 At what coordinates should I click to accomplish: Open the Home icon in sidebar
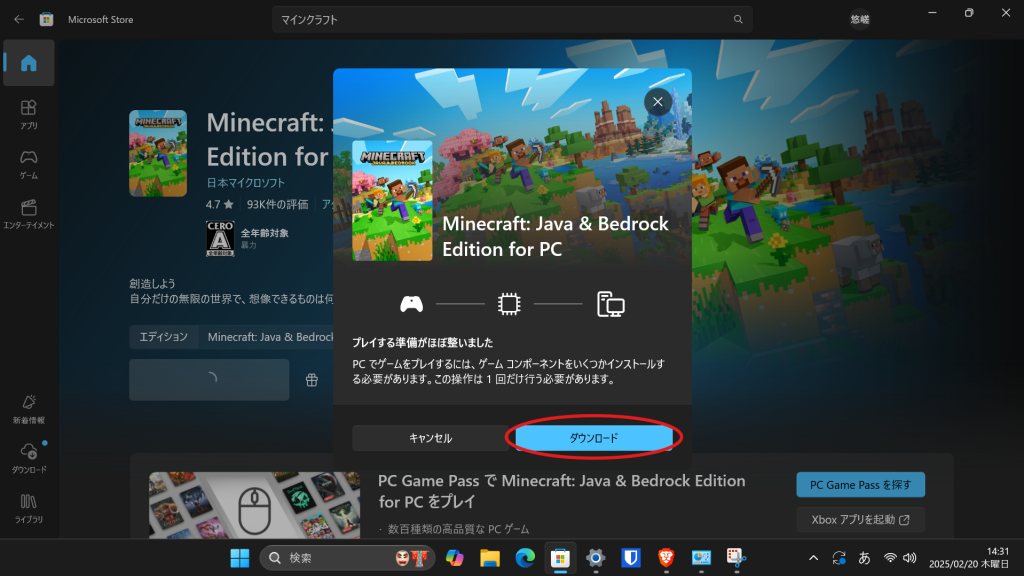[x=28, y=63]
